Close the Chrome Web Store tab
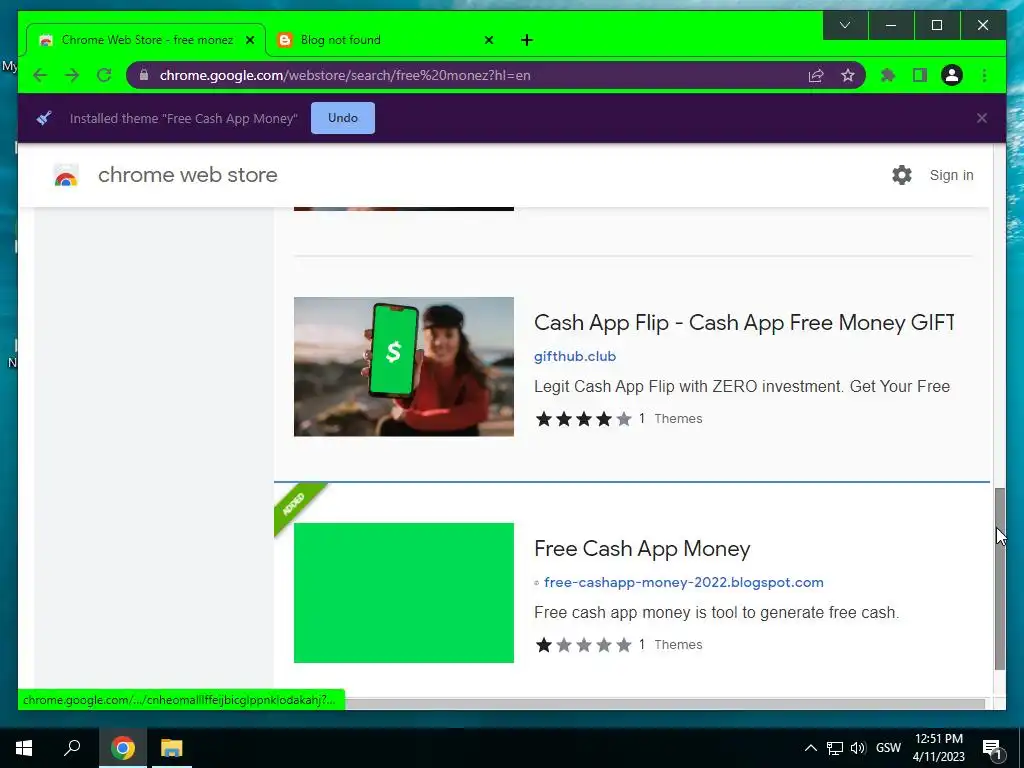Screen dimensions: 1024x768 pos(249,40)
